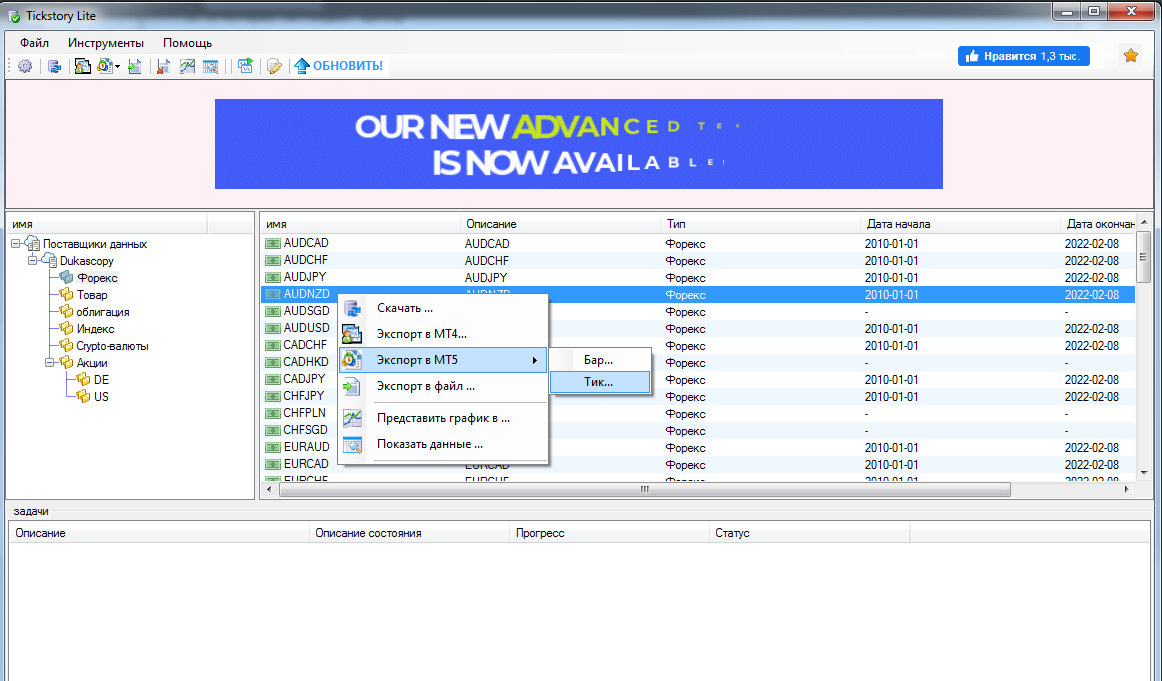Select Товар folder in the tree
The height and width of the screenshot is (681, 1162).
pyautogui.click(x=92, y=295)
